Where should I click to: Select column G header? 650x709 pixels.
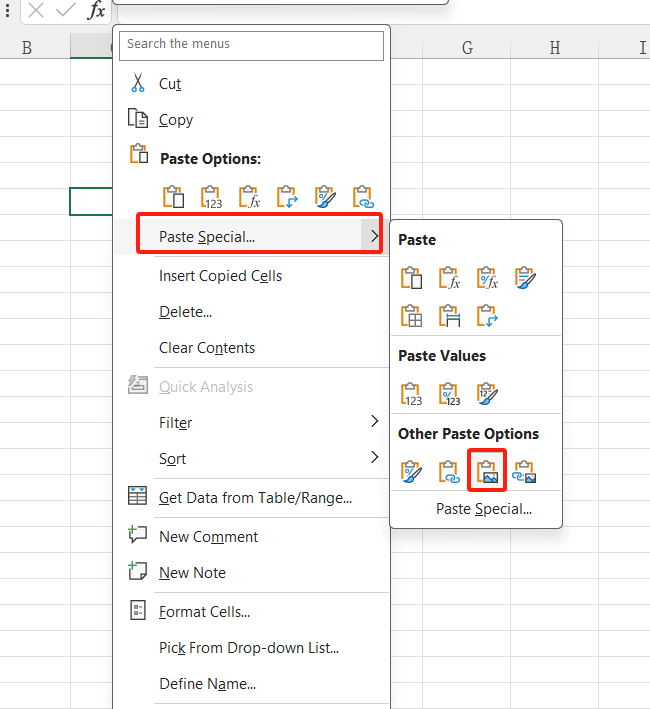(467, 48)
